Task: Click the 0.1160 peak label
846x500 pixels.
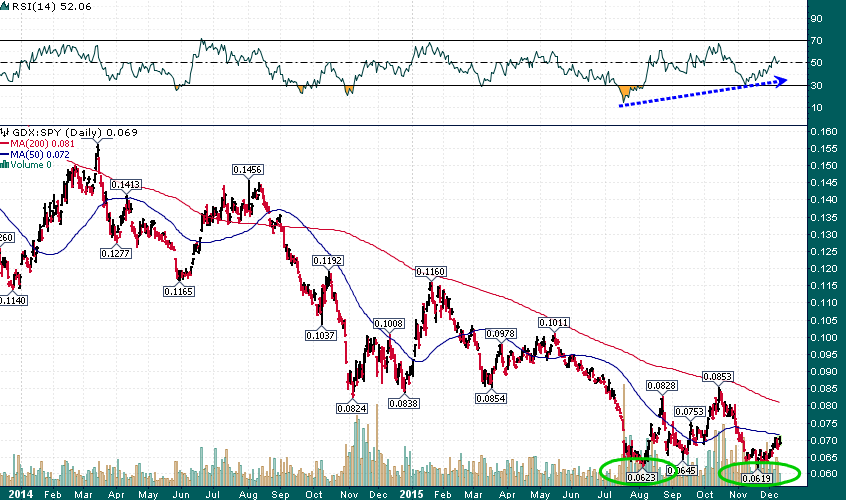Action: tap(431, 272)
